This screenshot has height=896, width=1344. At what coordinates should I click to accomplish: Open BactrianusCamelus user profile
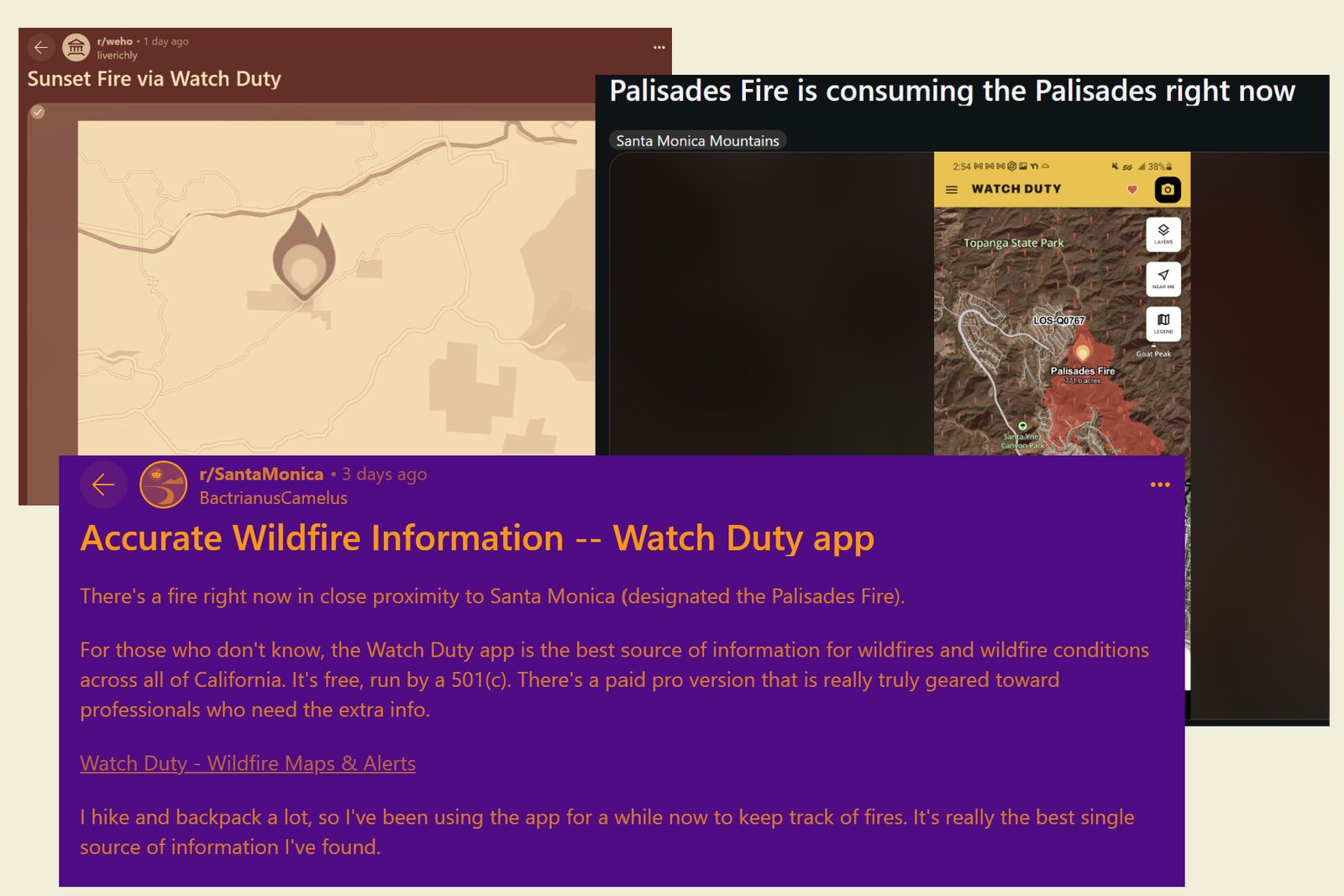273,498
